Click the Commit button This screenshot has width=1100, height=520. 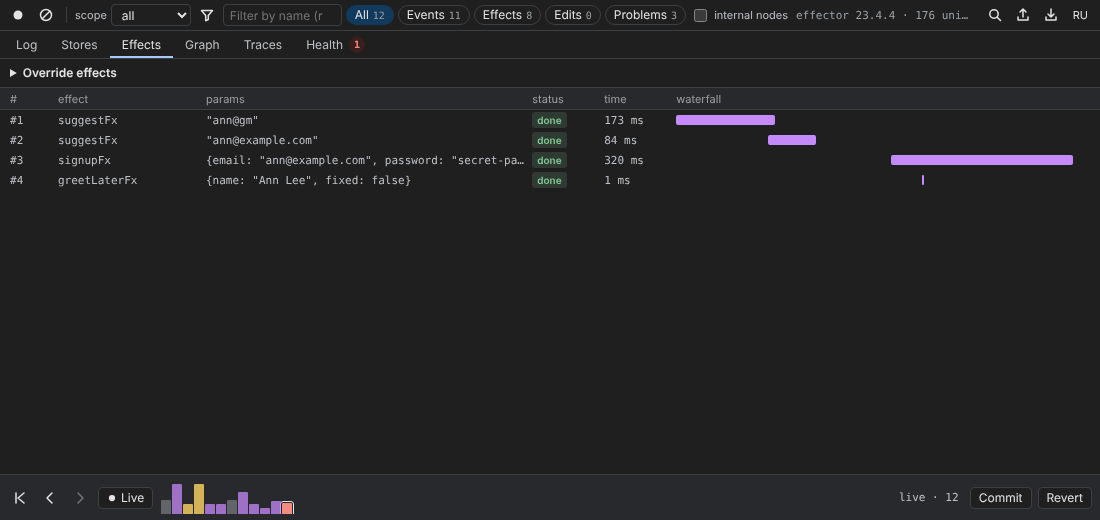[1000, 498]
